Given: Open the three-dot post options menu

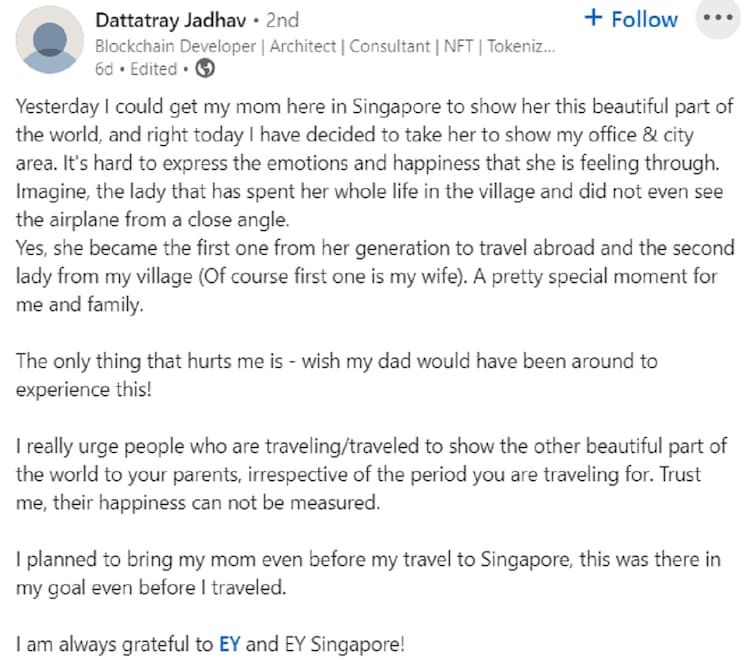Looking at the screenshot, I should point(718,19).
